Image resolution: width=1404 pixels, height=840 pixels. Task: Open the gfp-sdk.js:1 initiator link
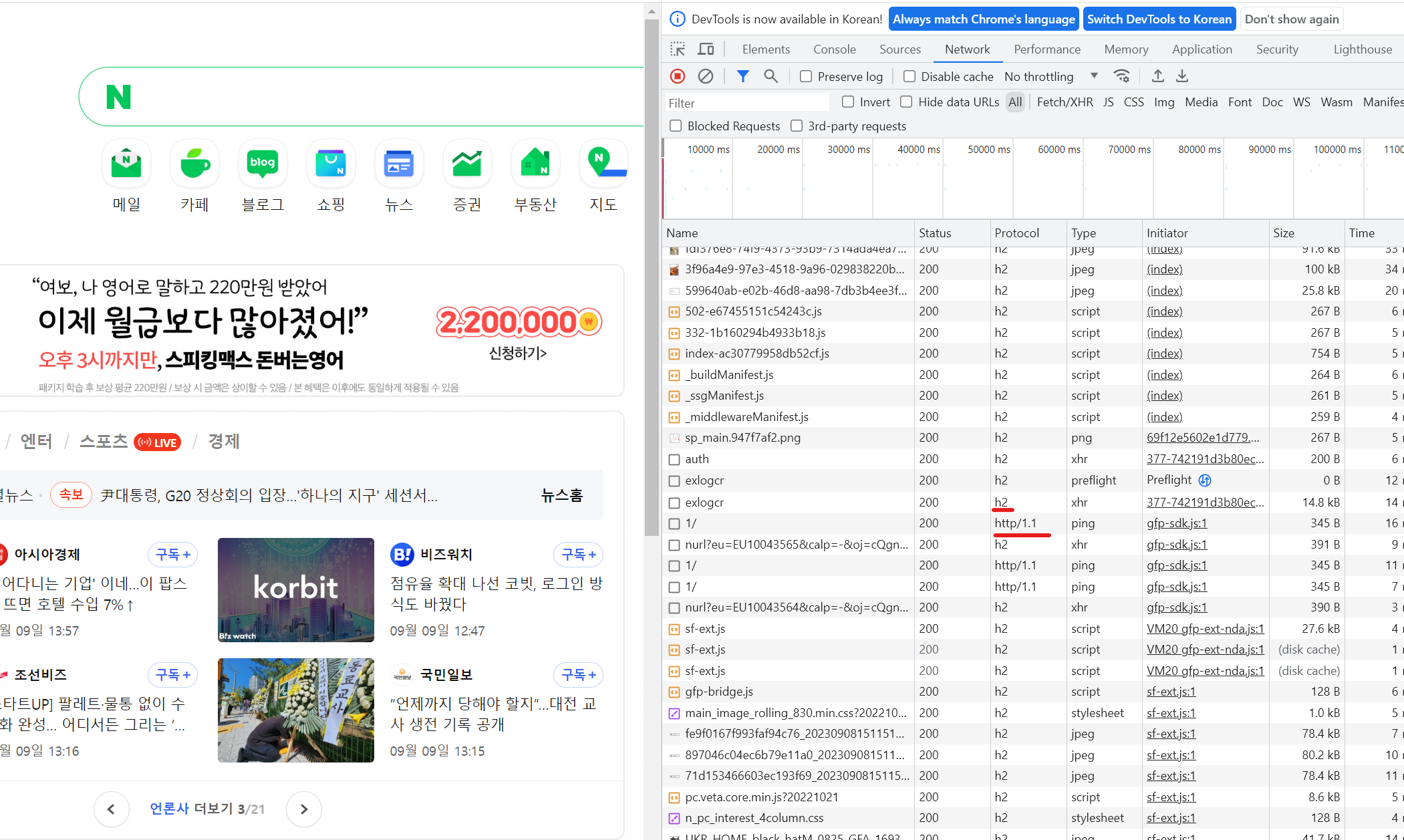pos(1177,523)
